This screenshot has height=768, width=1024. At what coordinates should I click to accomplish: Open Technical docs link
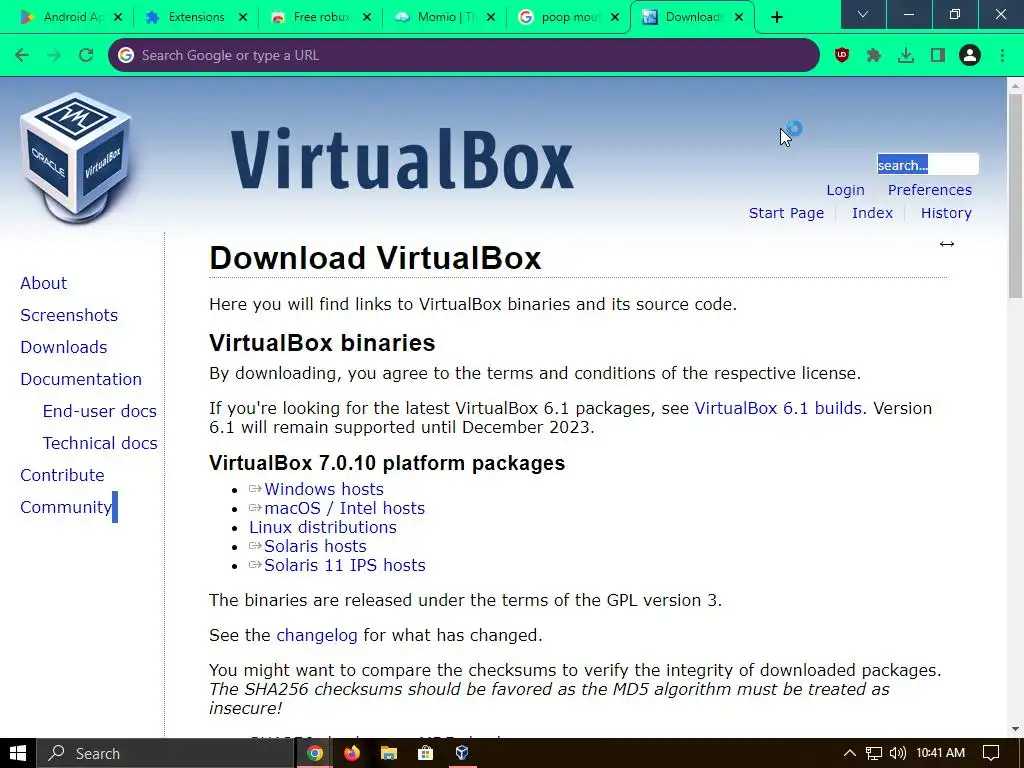pos(100,443)
